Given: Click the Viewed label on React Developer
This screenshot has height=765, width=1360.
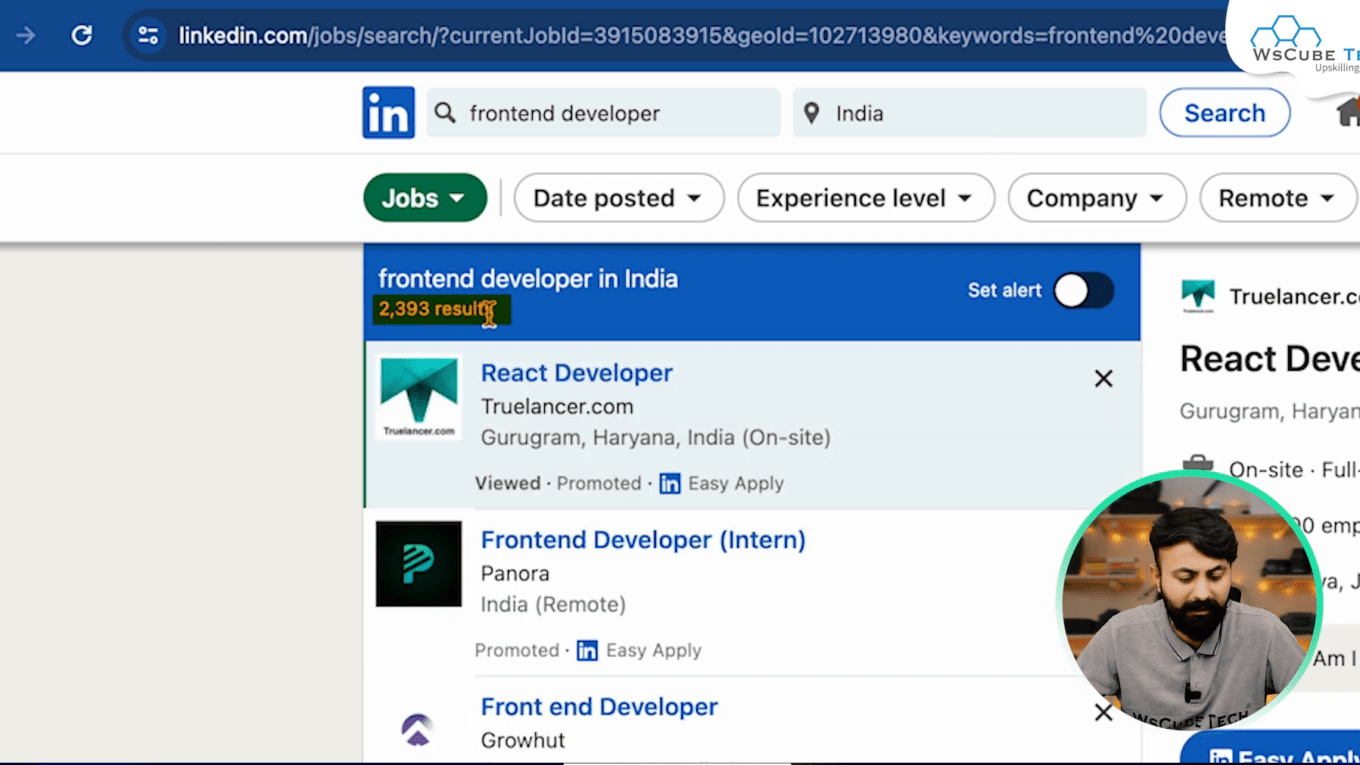Looking at the screenshot, I should pyautogui.click(x=508, y=484).
